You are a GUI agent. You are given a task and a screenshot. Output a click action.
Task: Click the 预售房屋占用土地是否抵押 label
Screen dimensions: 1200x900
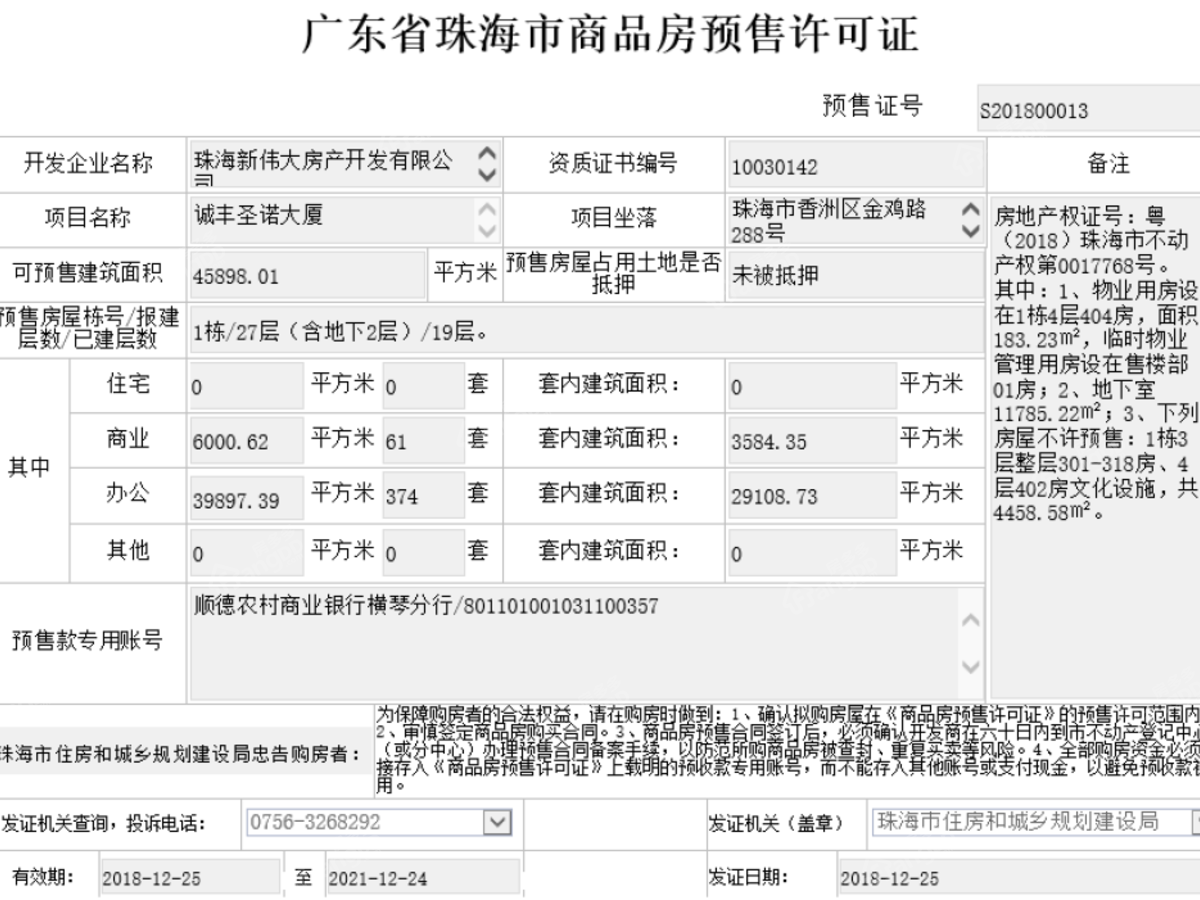click(613, 274)
